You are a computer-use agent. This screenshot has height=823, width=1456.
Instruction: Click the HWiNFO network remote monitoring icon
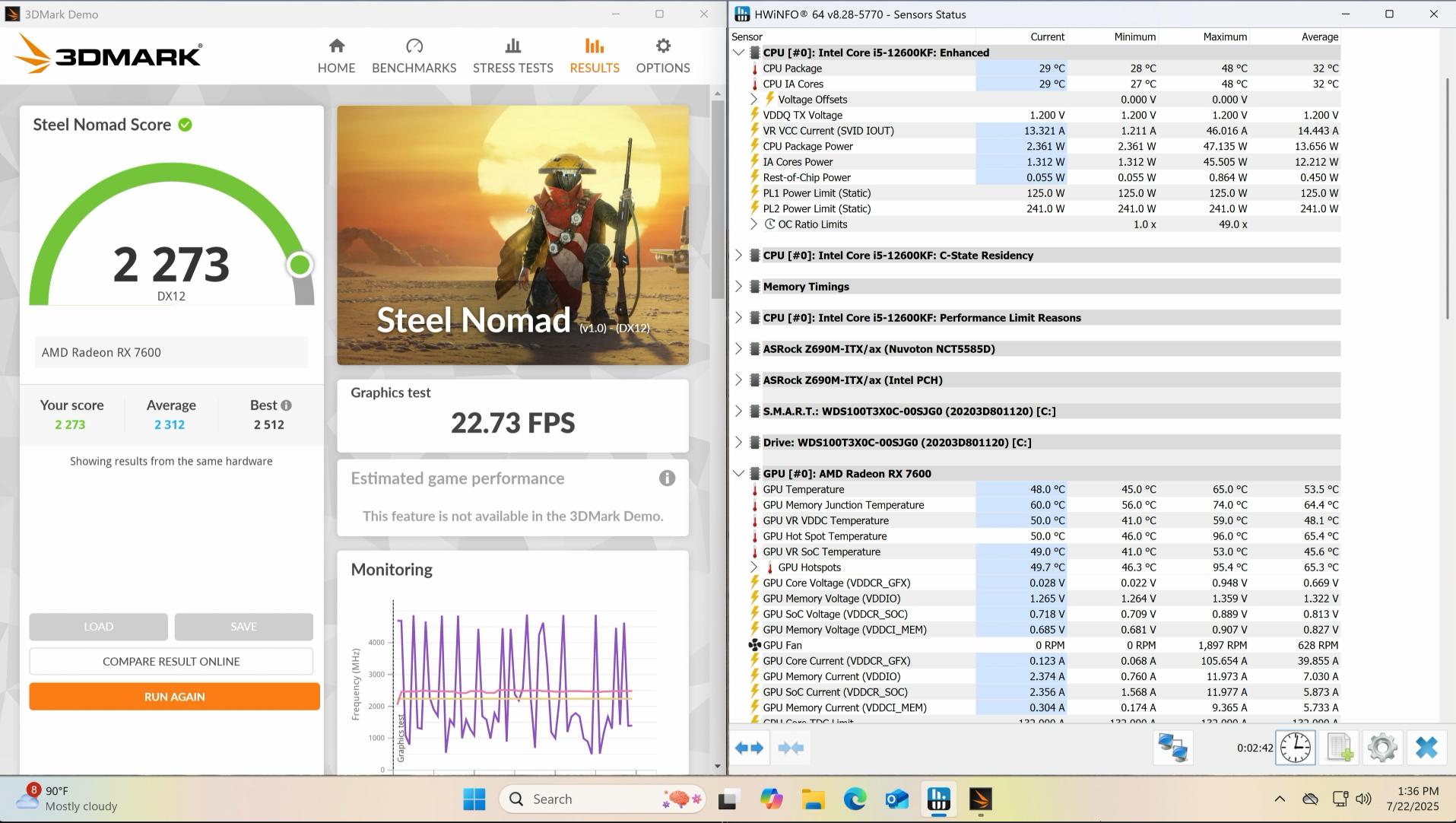tap(1172, 748)
